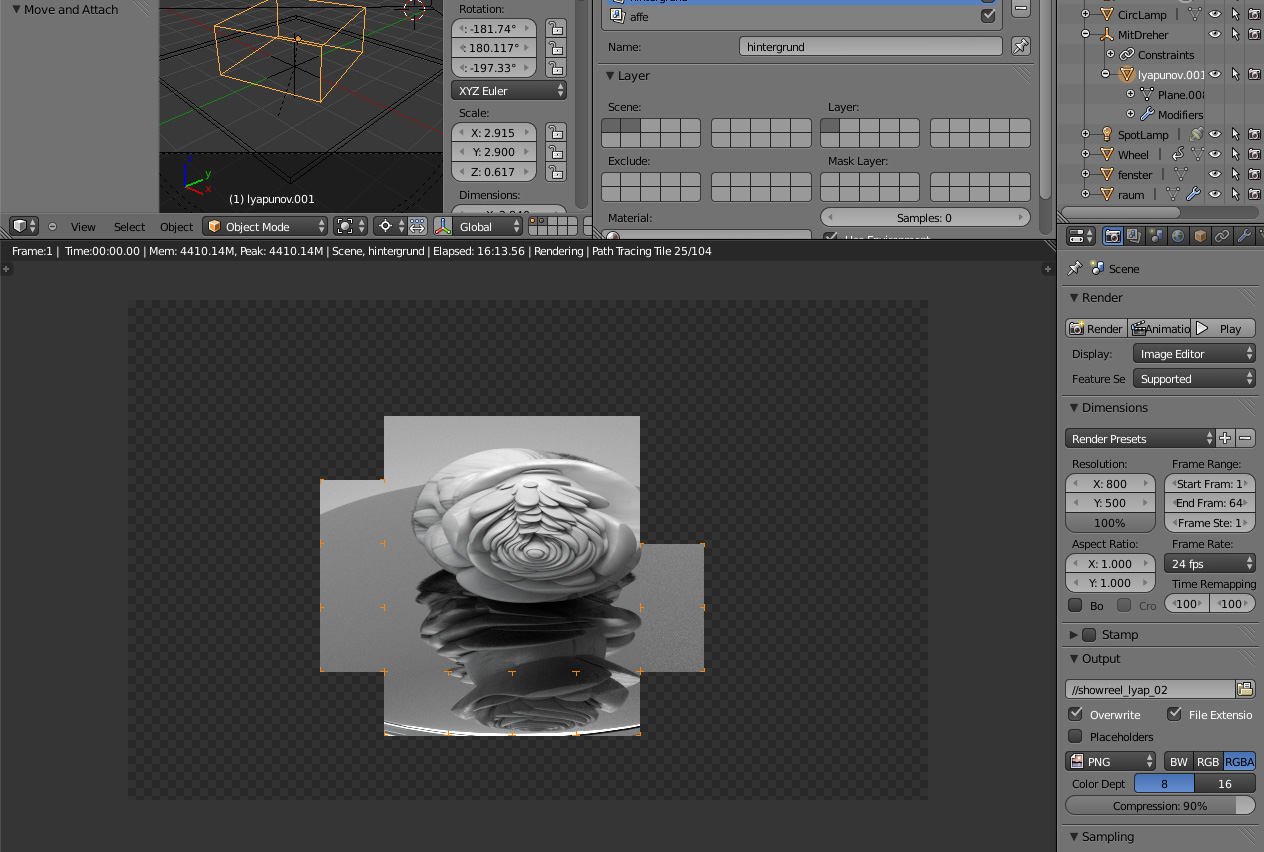Select BW color mode
The width and height of the screenshot is (1264, 852).
pos(1178,761)
